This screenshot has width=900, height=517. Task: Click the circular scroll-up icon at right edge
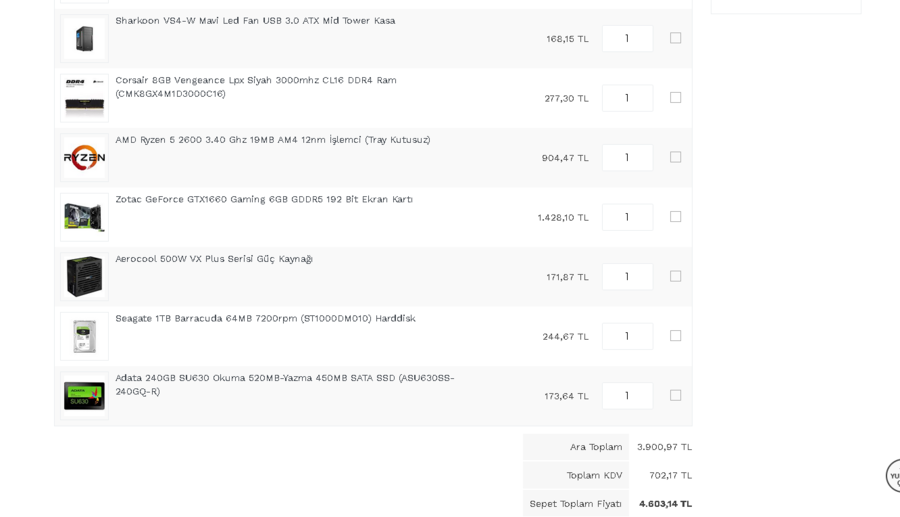(893, 476)
